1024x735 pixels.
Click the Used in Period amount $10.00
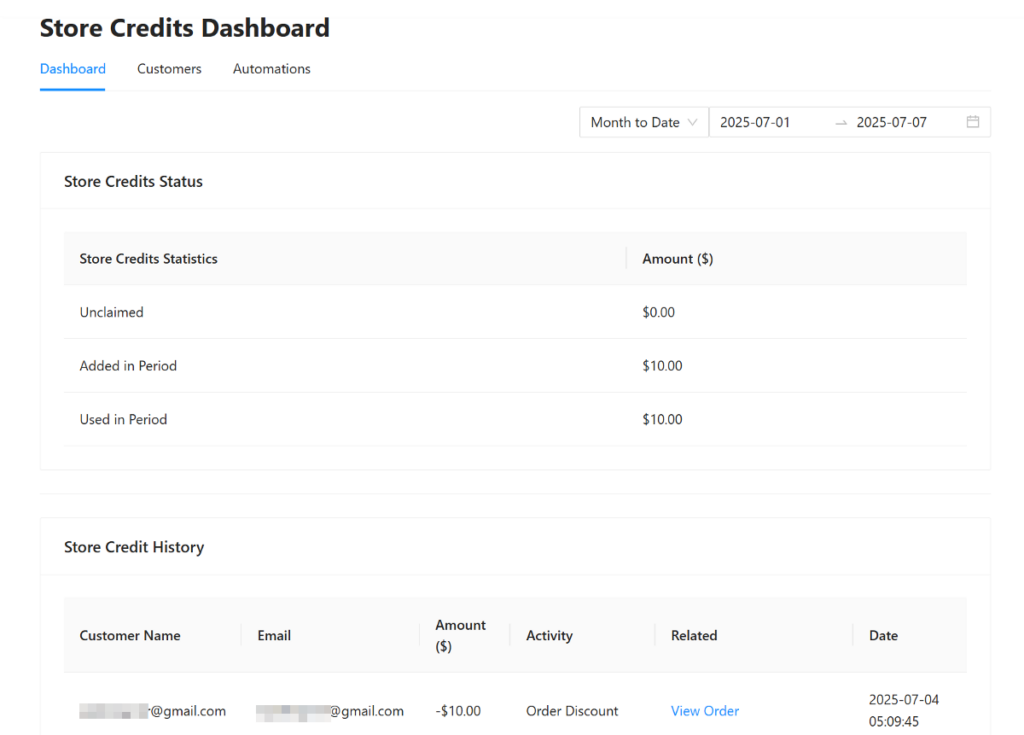click(662, 419)
